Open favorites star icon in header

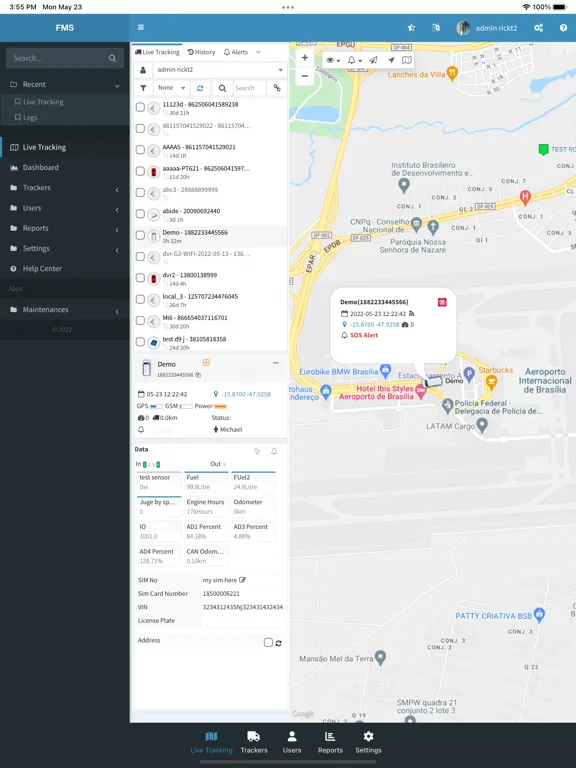coord(411,28)
